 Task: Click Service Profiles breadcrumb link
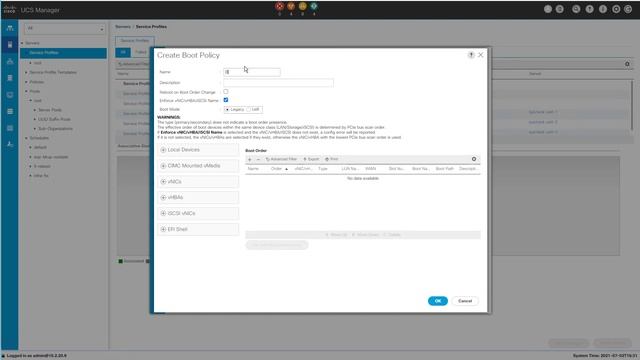tap(151, 27)
